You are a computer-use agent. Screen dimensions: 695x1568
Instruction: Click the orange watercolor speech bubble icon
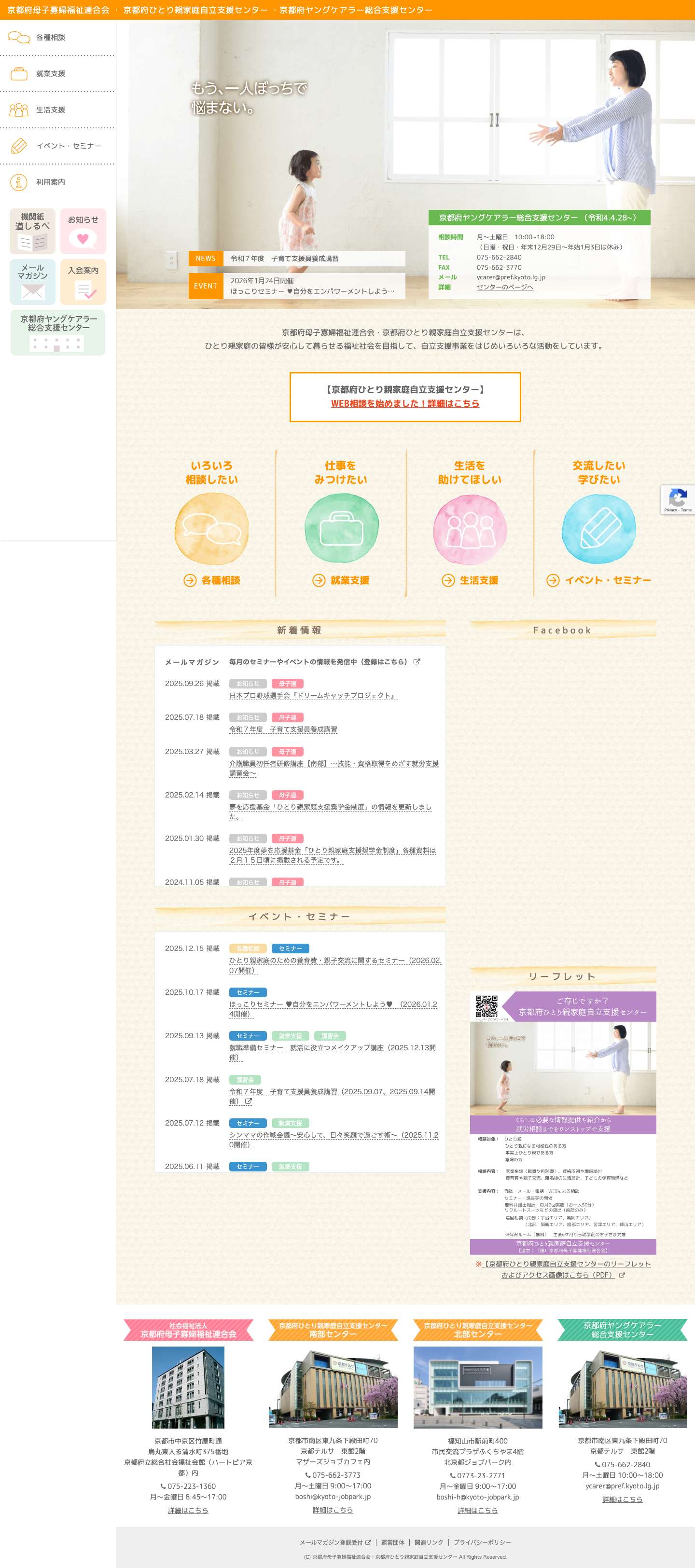(211, 528)
